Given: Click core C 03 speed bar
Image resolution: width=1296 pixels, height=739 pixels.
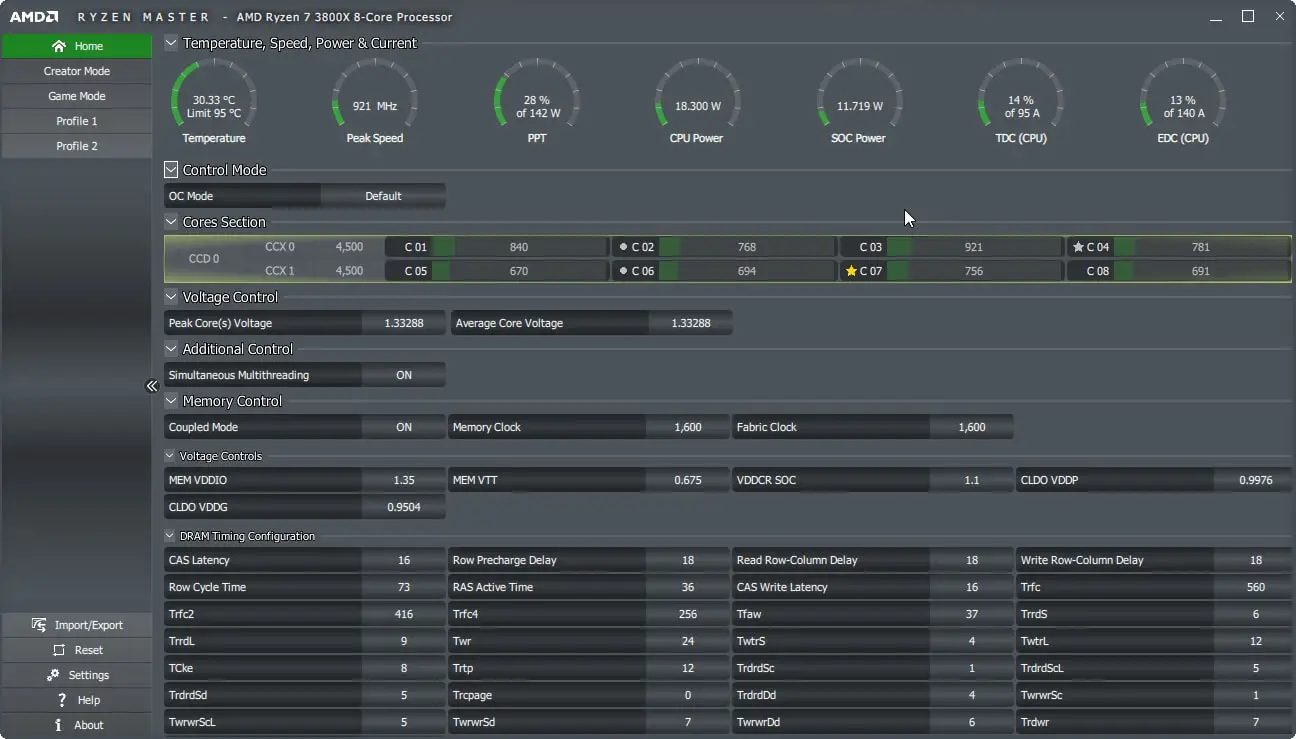Looking at the screenshot, I should coord(974,247).
